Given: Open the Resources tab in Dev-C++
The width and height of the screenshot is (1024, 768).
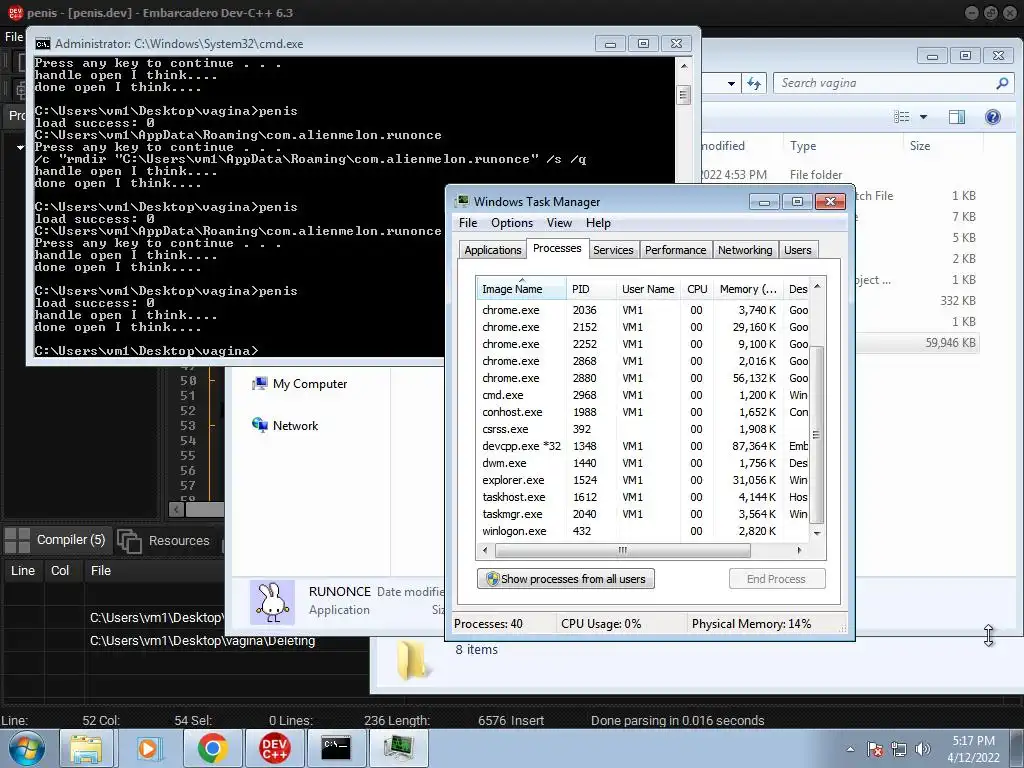Looking at the screenshot, I should (x=164, y=541).
